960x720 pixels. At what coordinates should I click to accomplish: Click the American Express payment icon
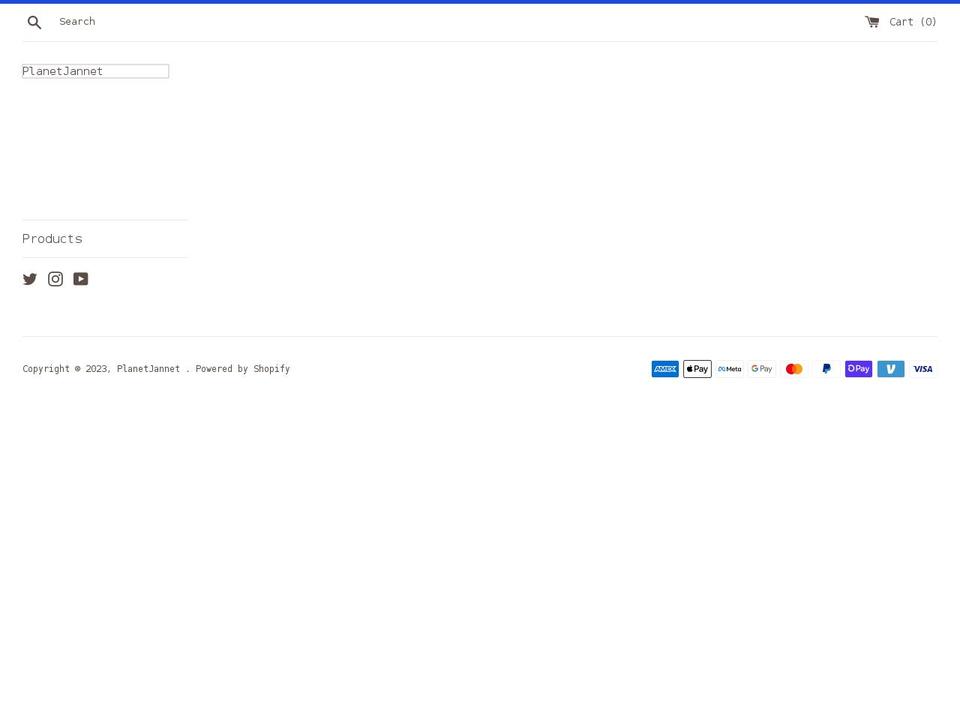(x=665, y=369)
